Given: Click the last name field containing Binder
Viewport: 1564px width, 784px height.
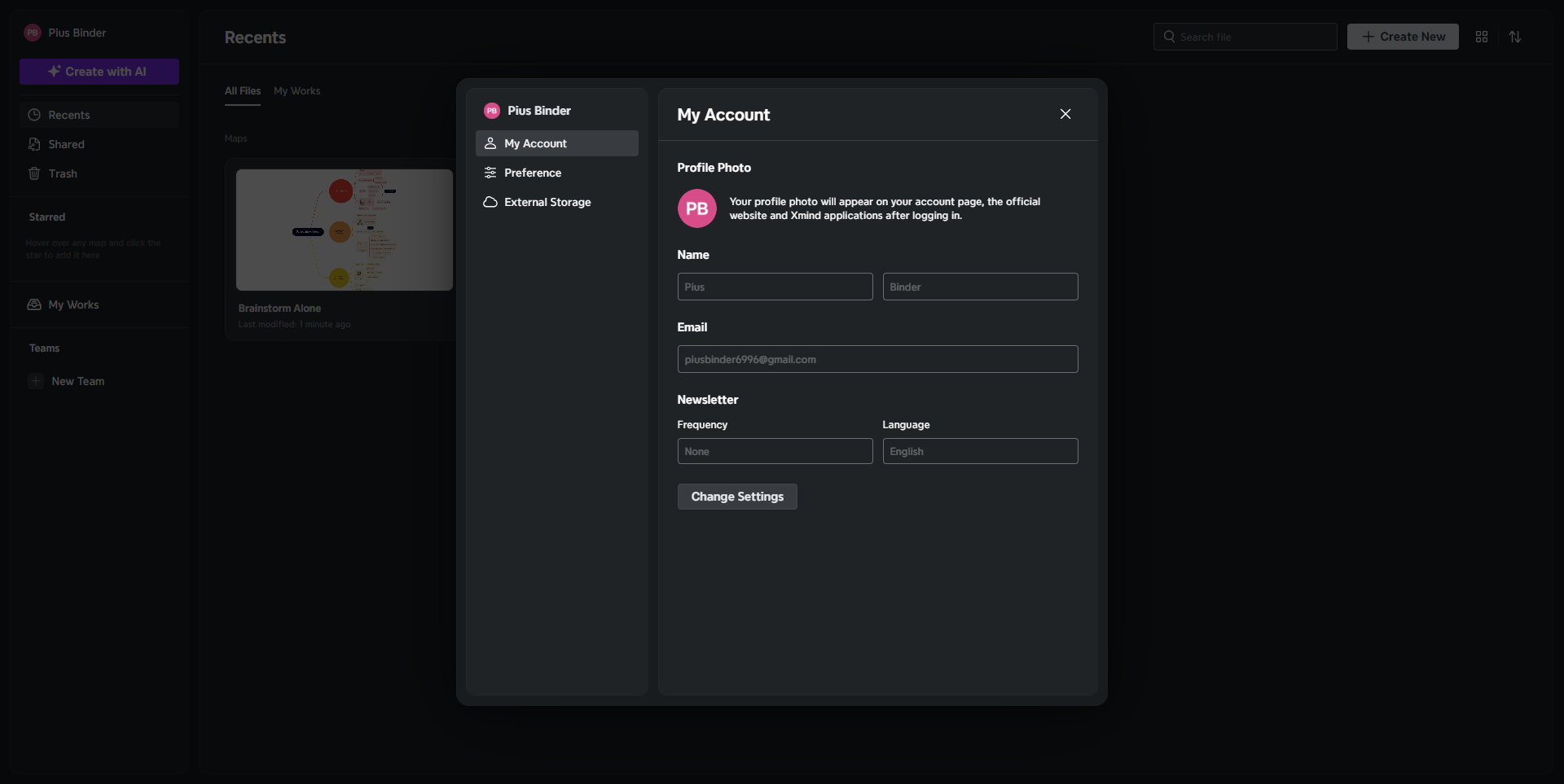Looking at the screenshot, I should [x=979, y=287].
